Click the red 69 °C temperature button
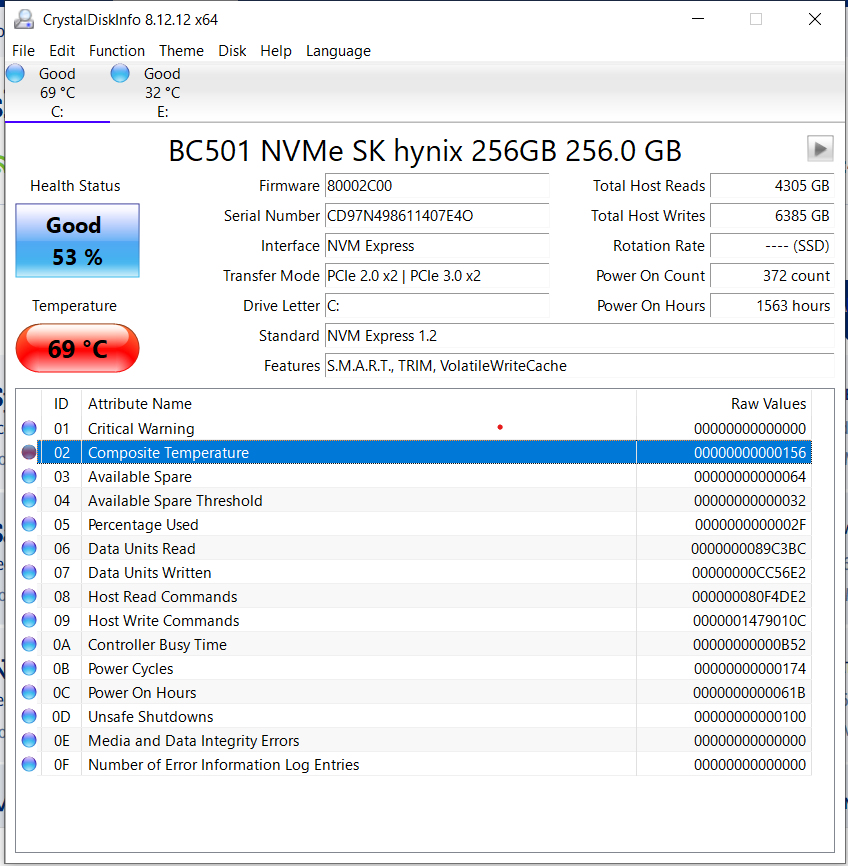 (x=77, y=348)
